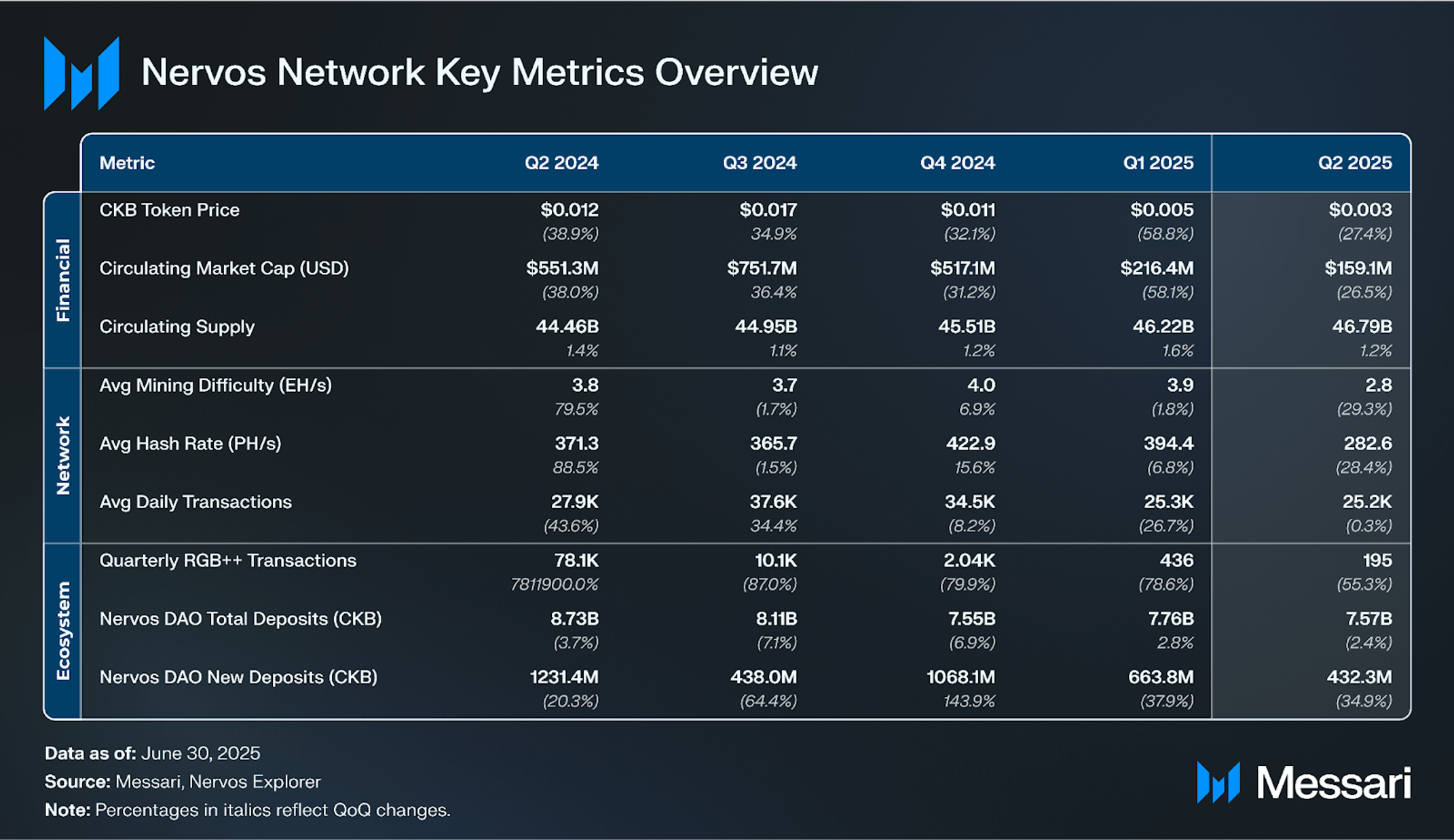Click the 'Q3 2024' column header

point(760,163)
